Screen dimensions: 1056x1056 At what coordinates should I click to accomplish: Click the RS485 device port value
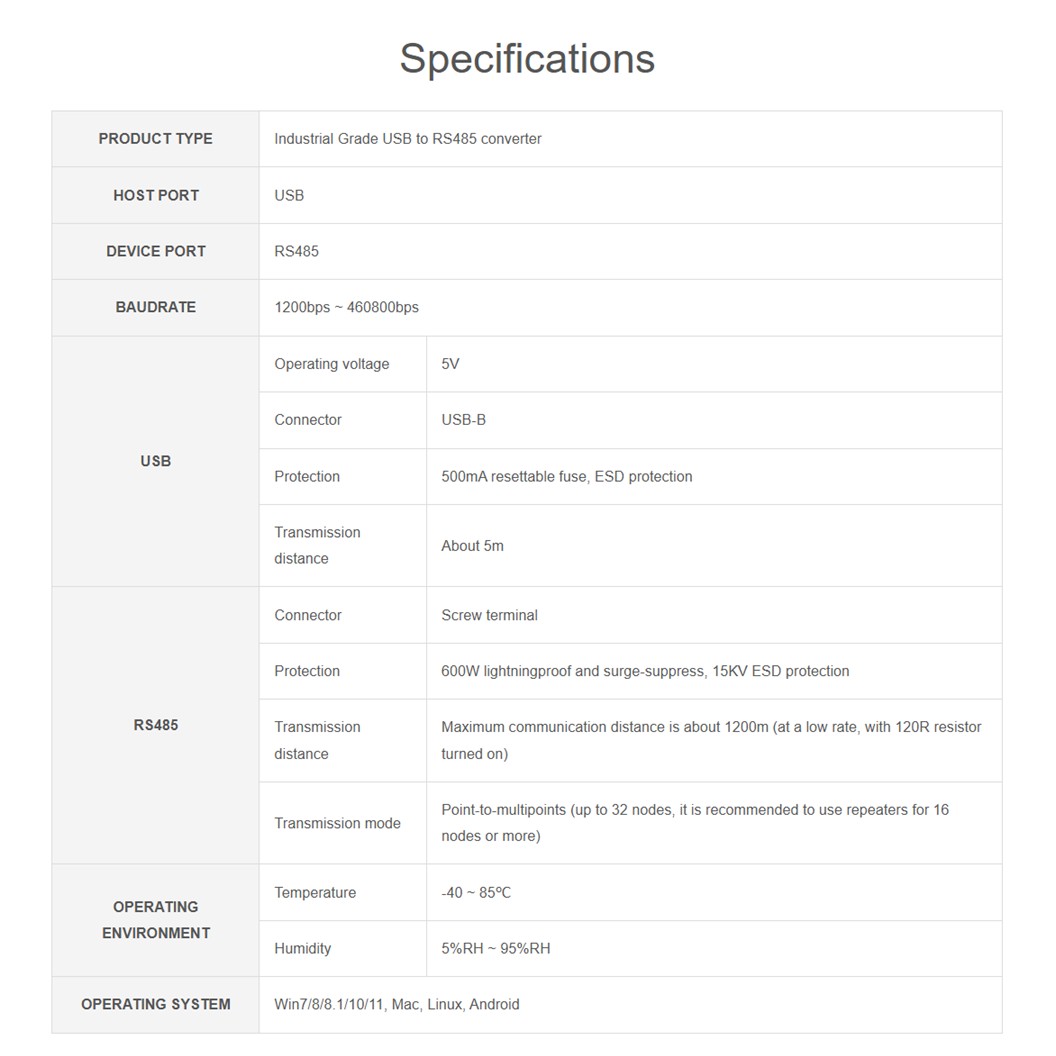point(296,251)
